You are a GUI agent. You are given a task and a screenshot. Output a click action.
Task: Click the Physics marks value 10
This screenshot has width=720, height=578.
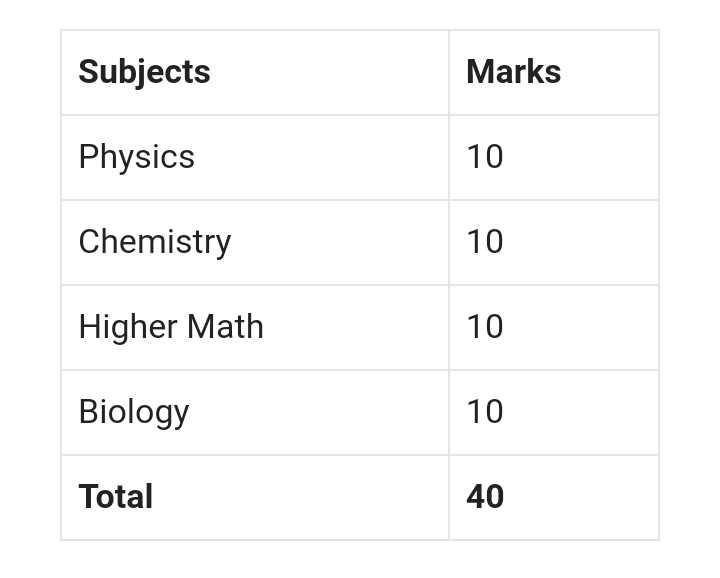tap(485, 157)
